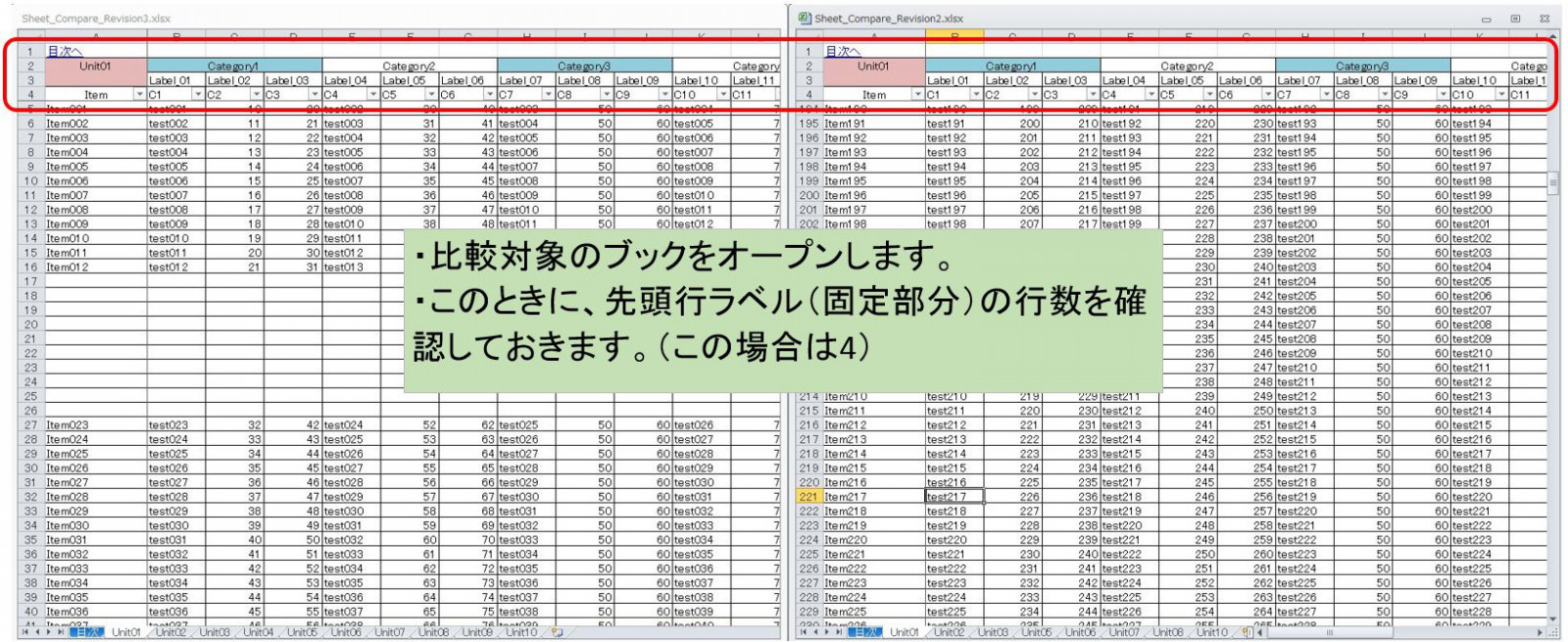
Task: Select cell Item023 in Revision3 window
Action: pyautogui.click(x=95, y=425)
